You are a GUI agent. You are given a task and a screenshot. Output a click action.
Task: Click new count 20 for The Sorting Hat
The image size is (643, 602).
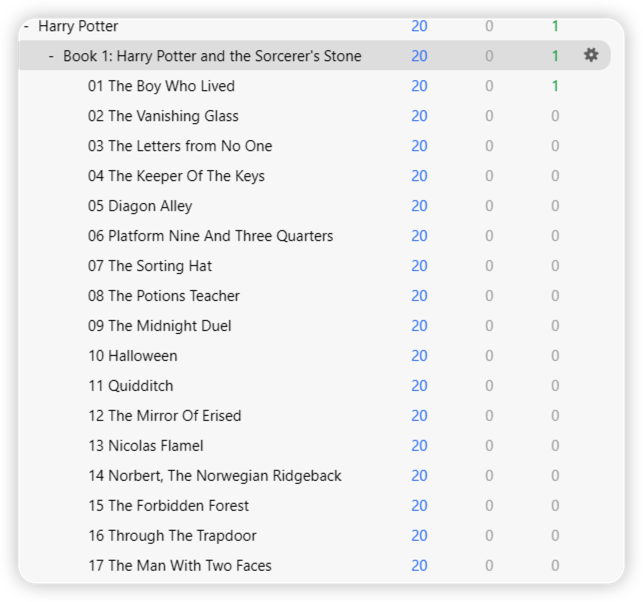pos(419,266)
